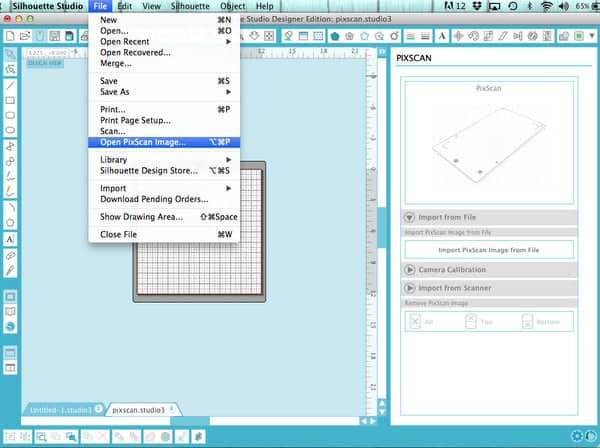Click the New document toolbar icon
This screenshot has height=448, width=600.
click(10, 36)
